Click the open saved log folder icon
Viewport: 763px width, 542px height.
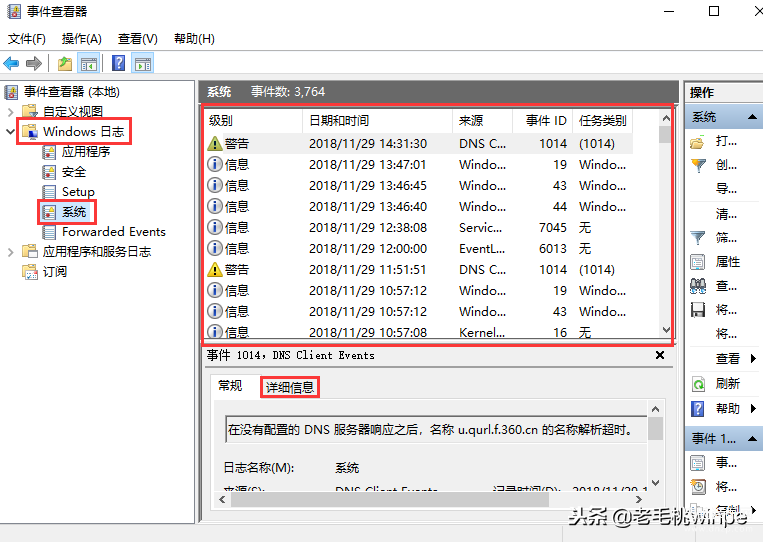[x=697, y=142]
